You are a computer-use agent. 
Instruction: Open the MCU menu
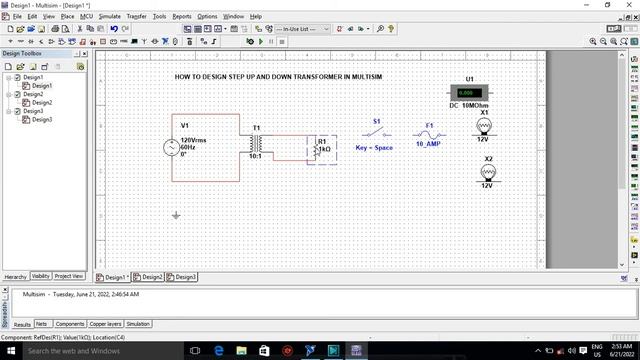pyautogui.click(x=86, y=16)
